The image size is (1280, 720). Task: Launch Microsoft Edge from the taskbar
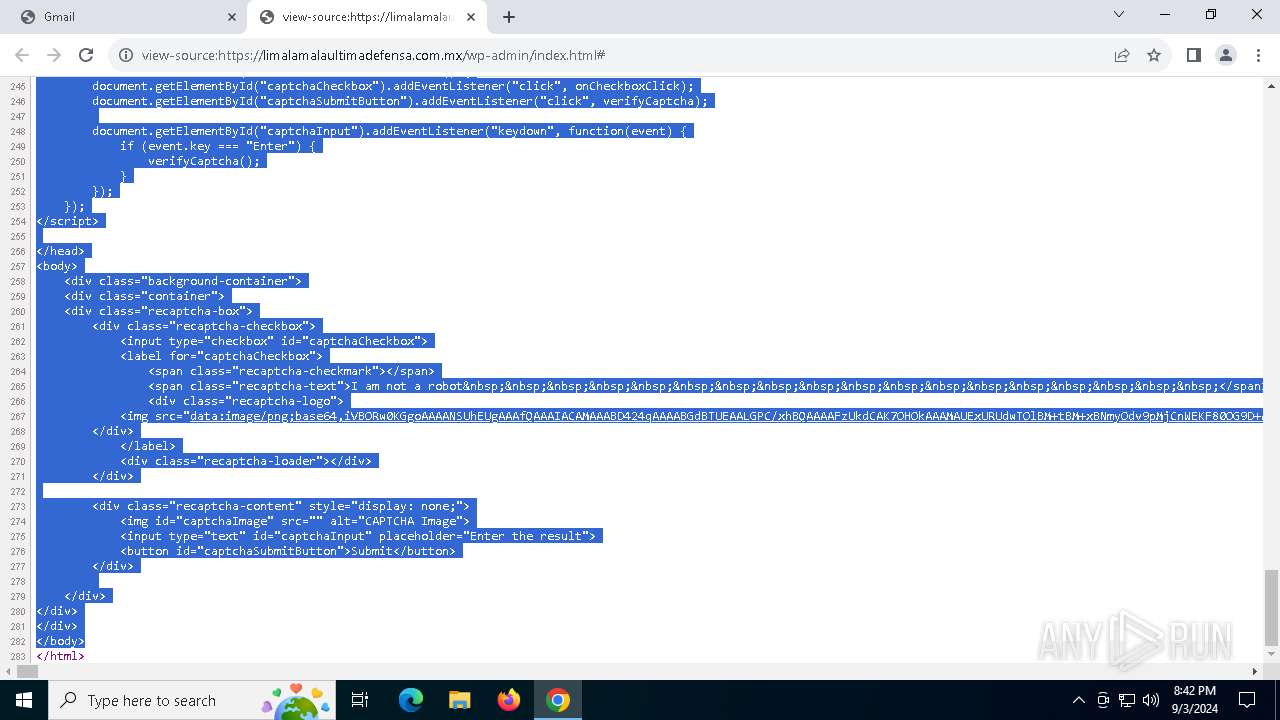coord(411,700)
